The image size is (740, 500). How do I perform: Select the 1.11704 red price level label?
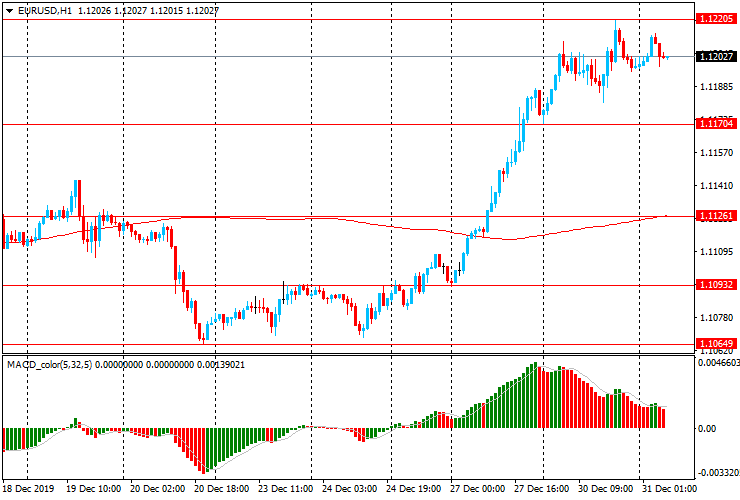[716, 124]
